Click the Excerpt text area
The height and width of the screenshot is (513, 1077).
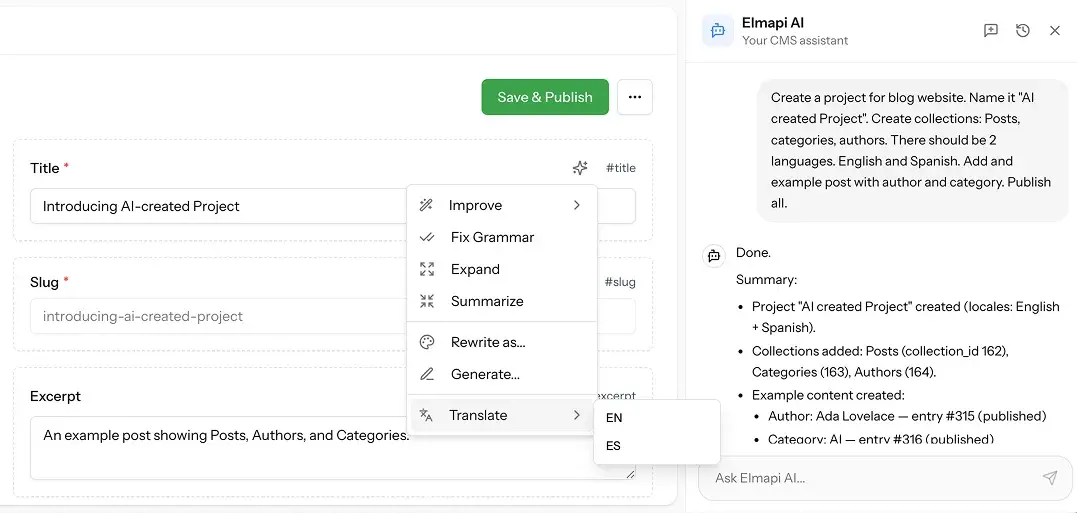click(x=332, y=448)
